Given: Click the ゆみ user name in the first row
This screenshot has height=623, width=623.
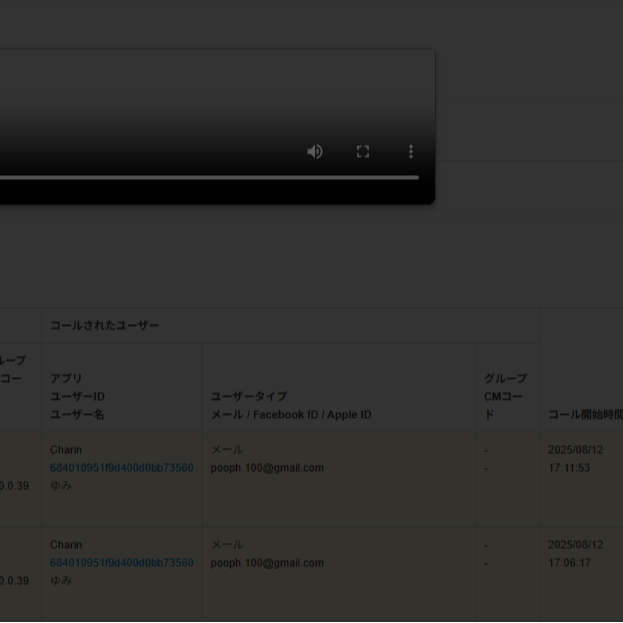Looking at the screenshot, I should [61, 486].
